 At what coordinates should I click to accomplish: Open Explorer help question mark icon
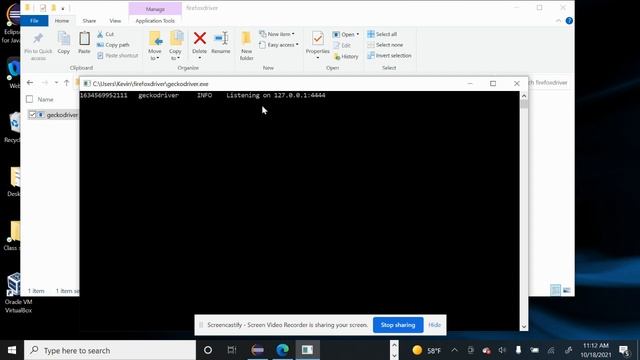[x=569, y=21]
